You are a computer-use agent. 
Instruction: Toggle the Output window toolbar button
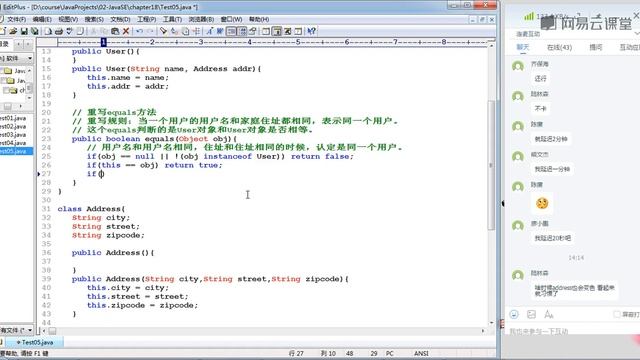click(x=288, y=31)
